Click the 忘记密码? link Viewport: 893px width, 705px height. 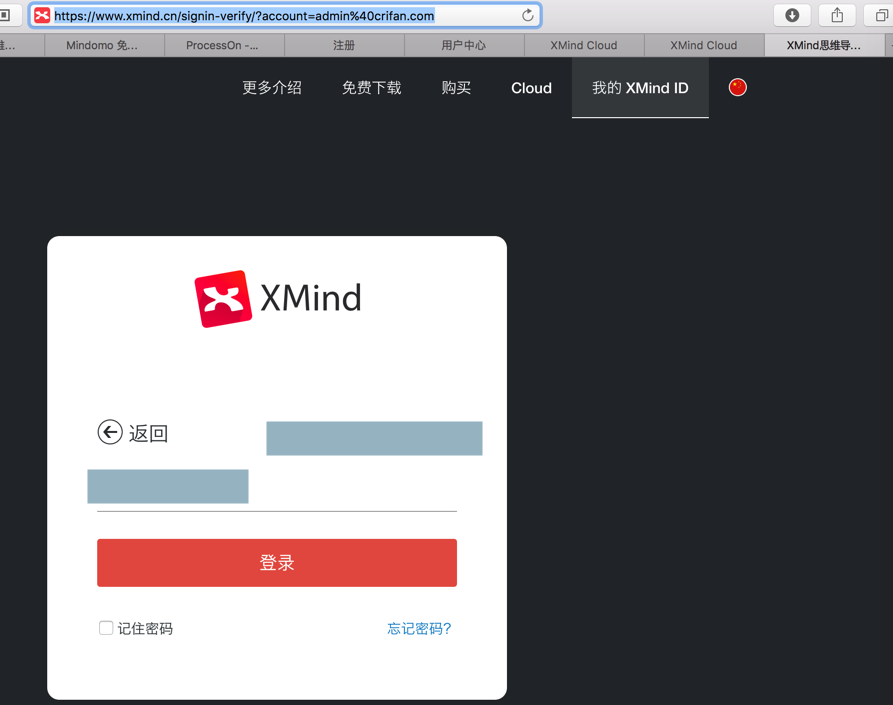coord(419,628)
